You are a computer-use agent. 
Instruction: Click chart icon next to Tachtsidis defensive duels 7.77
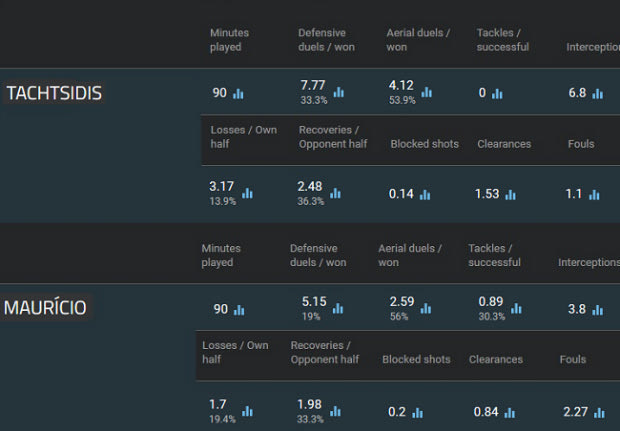tap(339, 93)
